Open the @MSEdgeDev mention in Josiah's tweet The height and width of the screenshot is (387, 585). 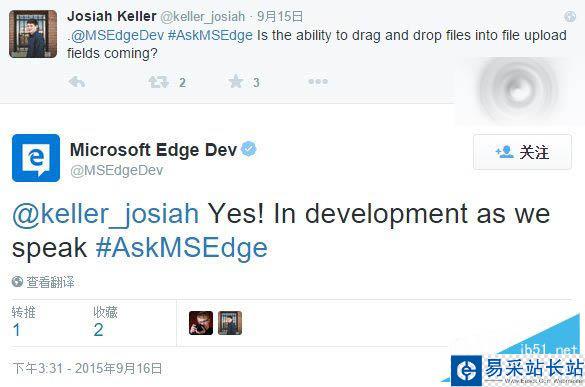coord(117,35)
